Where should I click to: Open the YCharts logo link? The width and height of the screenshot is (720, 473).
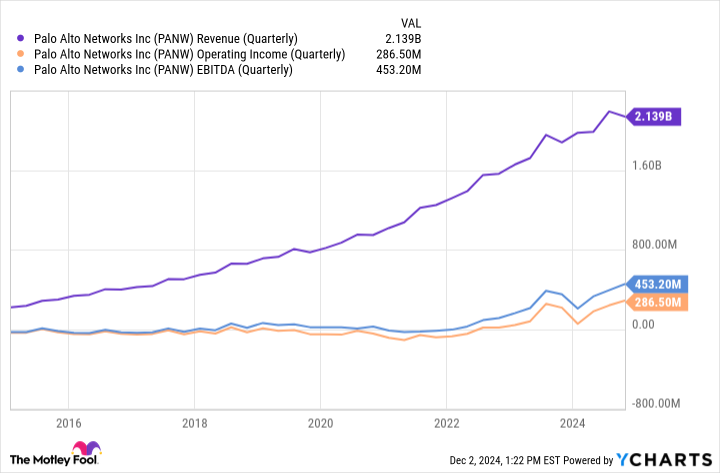point(664,459)
